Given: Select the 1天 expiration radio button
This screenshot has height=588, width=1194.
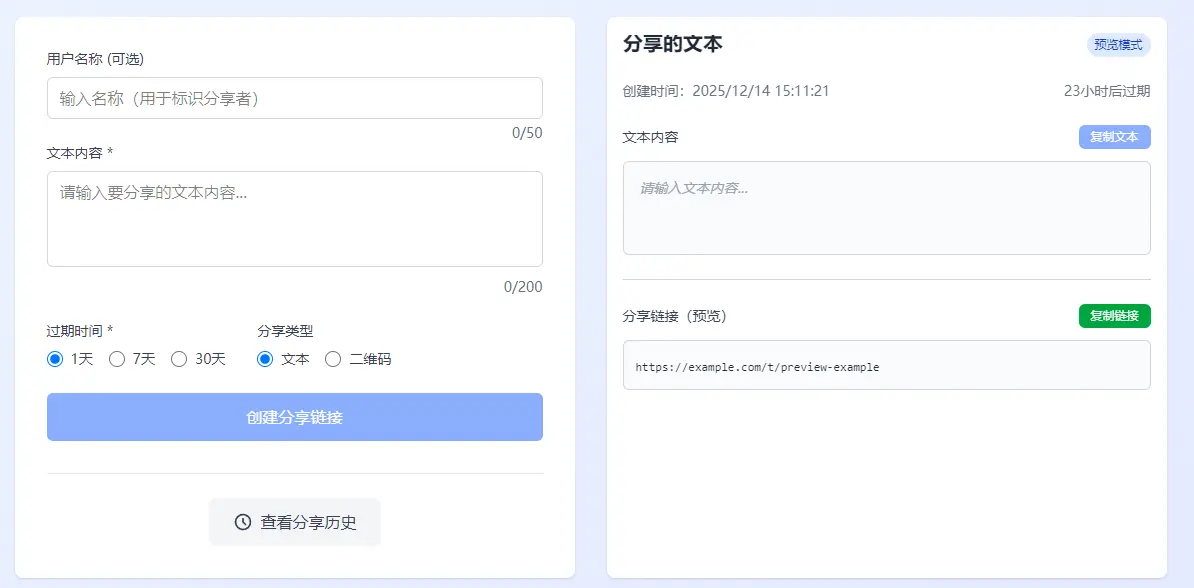Looking at the screenshot, I should [x=55, y=358].
